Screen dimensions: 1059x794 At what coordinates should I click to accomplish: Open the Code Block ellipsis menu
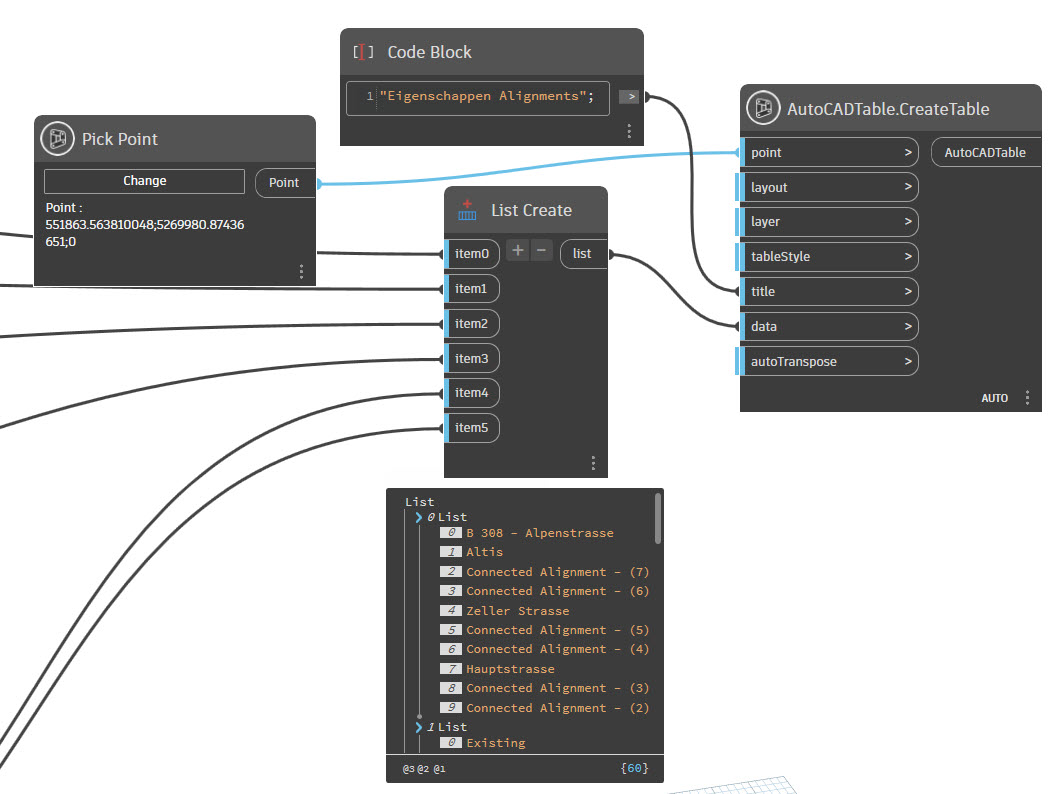pos(629,131)
